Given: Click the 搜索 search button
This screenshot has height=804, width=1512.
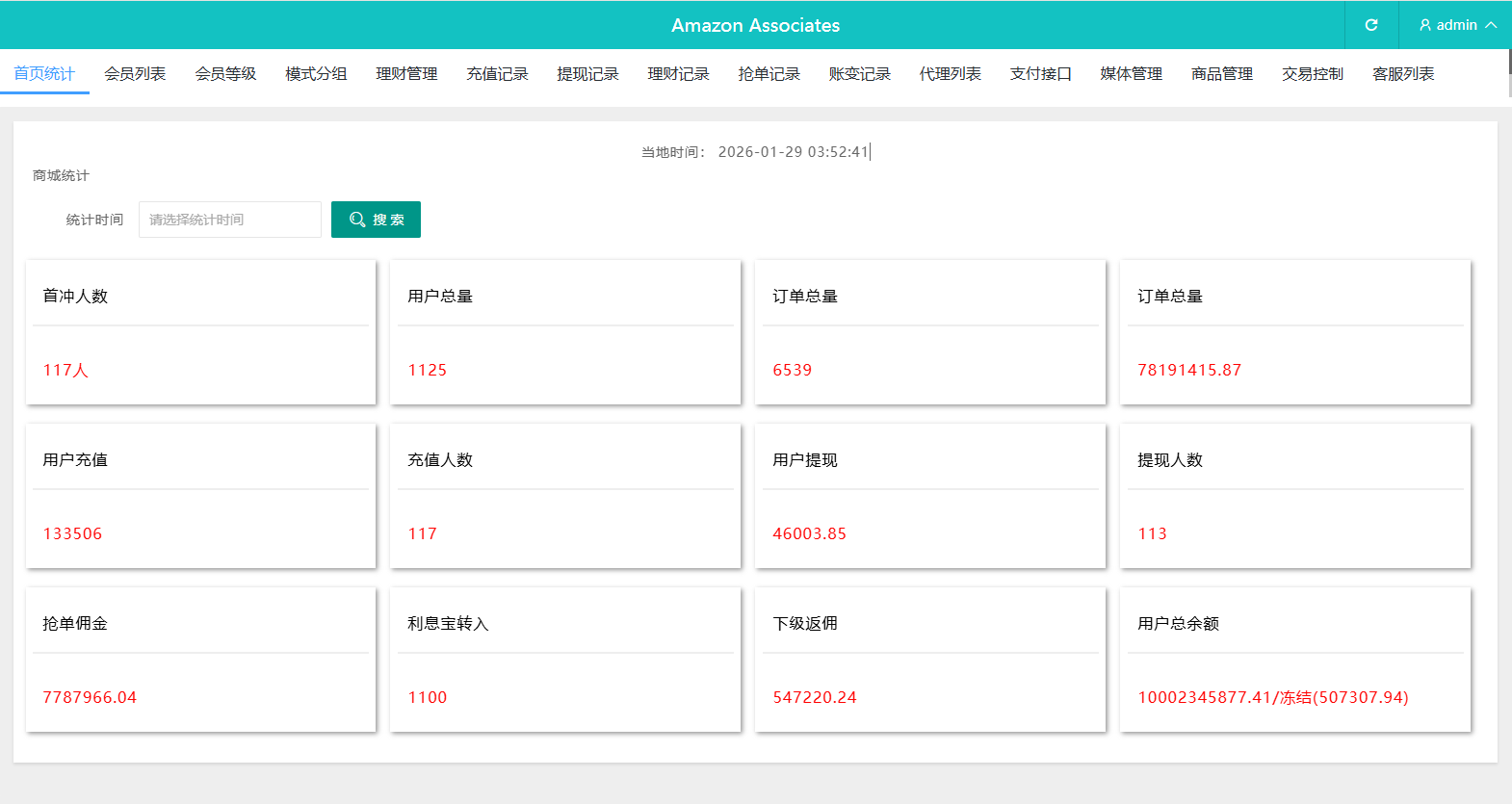Looking at the screenshot, I should [x=376, y=220].
